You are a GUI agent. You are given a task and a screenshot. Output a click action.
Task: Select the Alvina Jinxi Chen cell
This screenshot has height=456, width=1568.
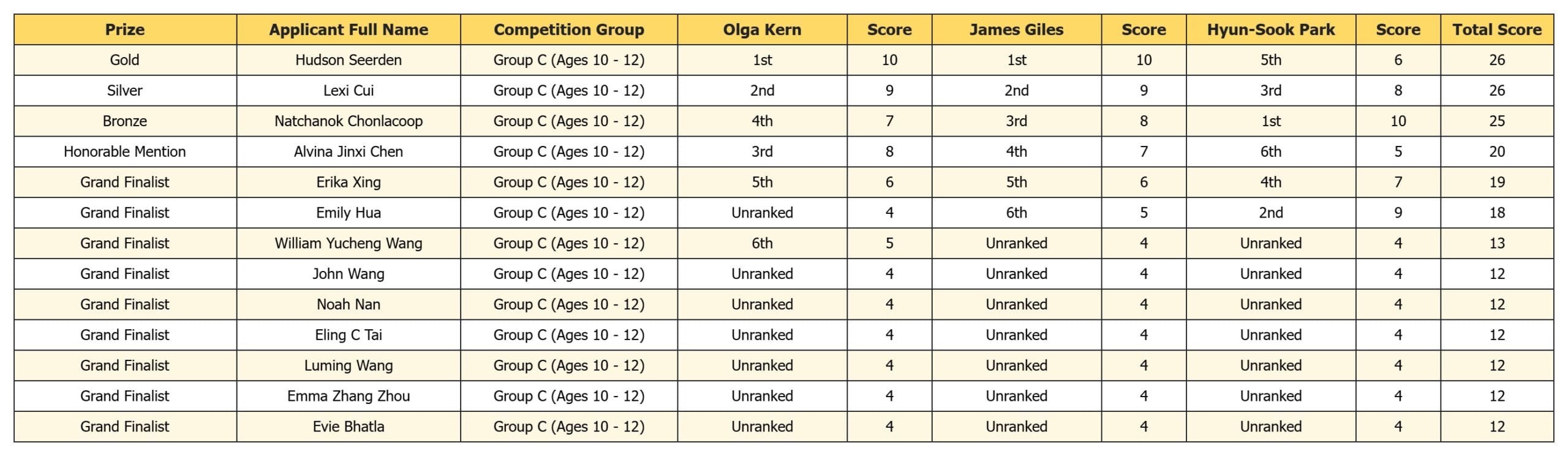(349, 151)
